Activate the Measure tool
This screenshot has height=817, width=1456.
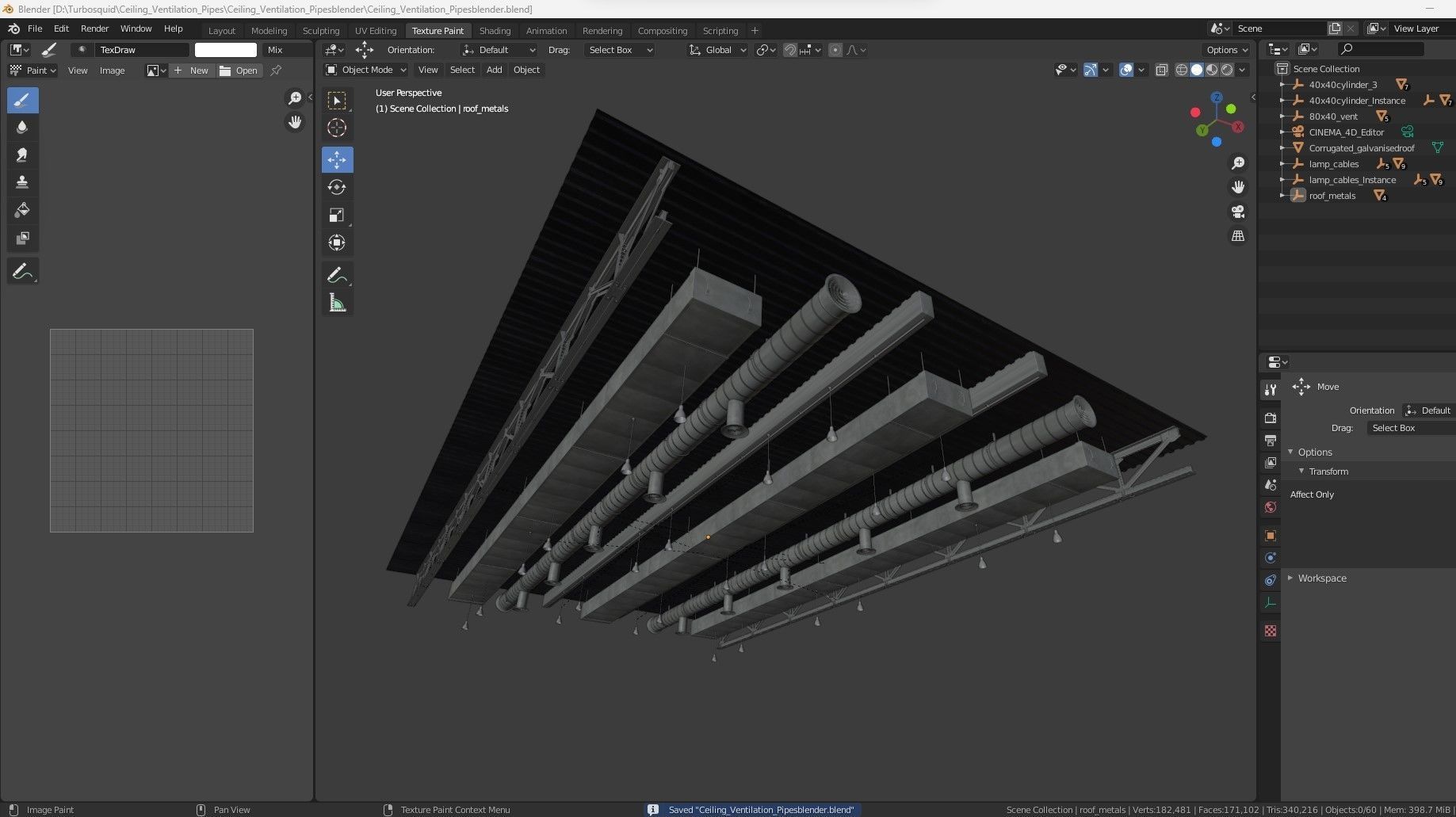point(337,303)
